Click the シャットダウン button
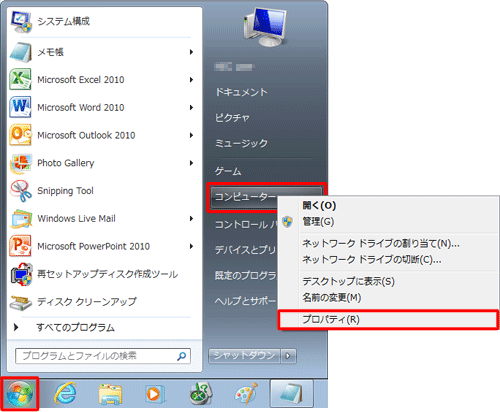Screen dimensions: 500x412 point(245,356)
